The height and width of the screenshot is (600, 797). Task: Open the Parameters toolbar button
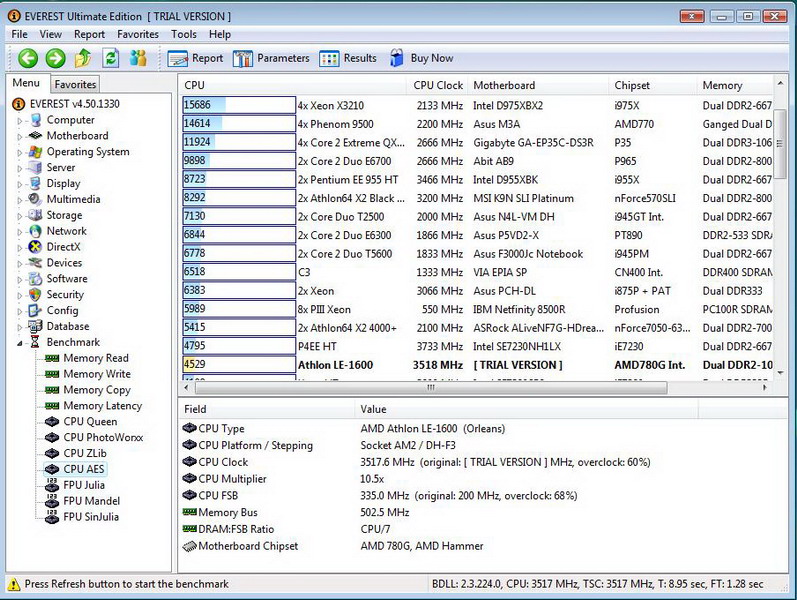pyautogui.click(x=272, y=59)
